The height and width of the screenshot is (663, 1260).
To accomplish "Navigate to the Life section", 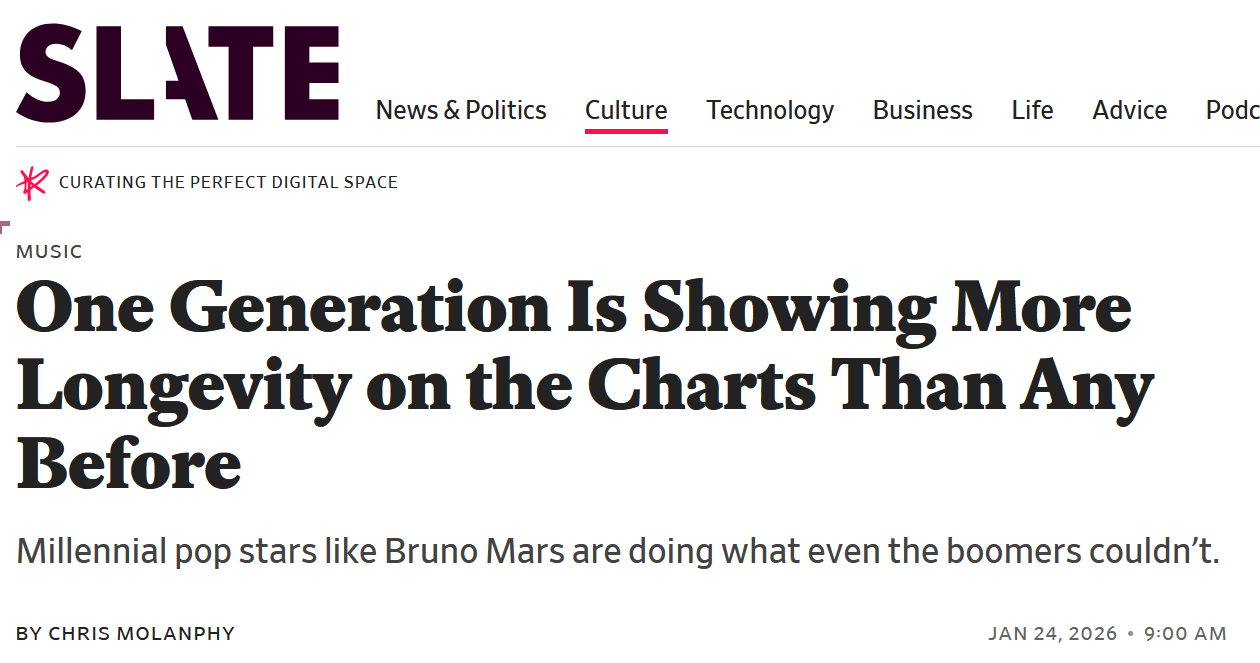I will click(x=1032, y=110).
